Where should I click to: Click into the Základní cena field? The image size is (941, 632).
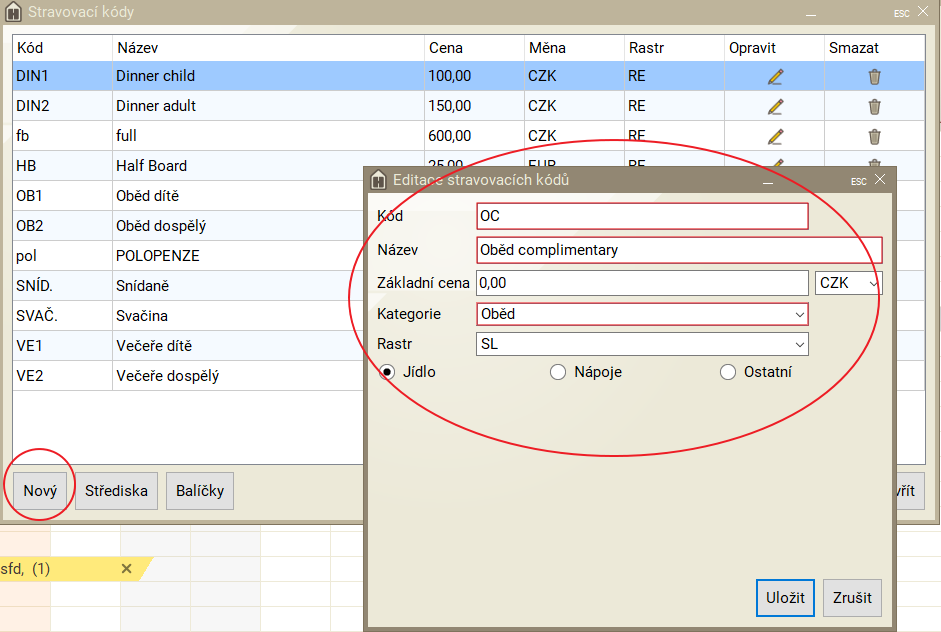pos(641,283)
